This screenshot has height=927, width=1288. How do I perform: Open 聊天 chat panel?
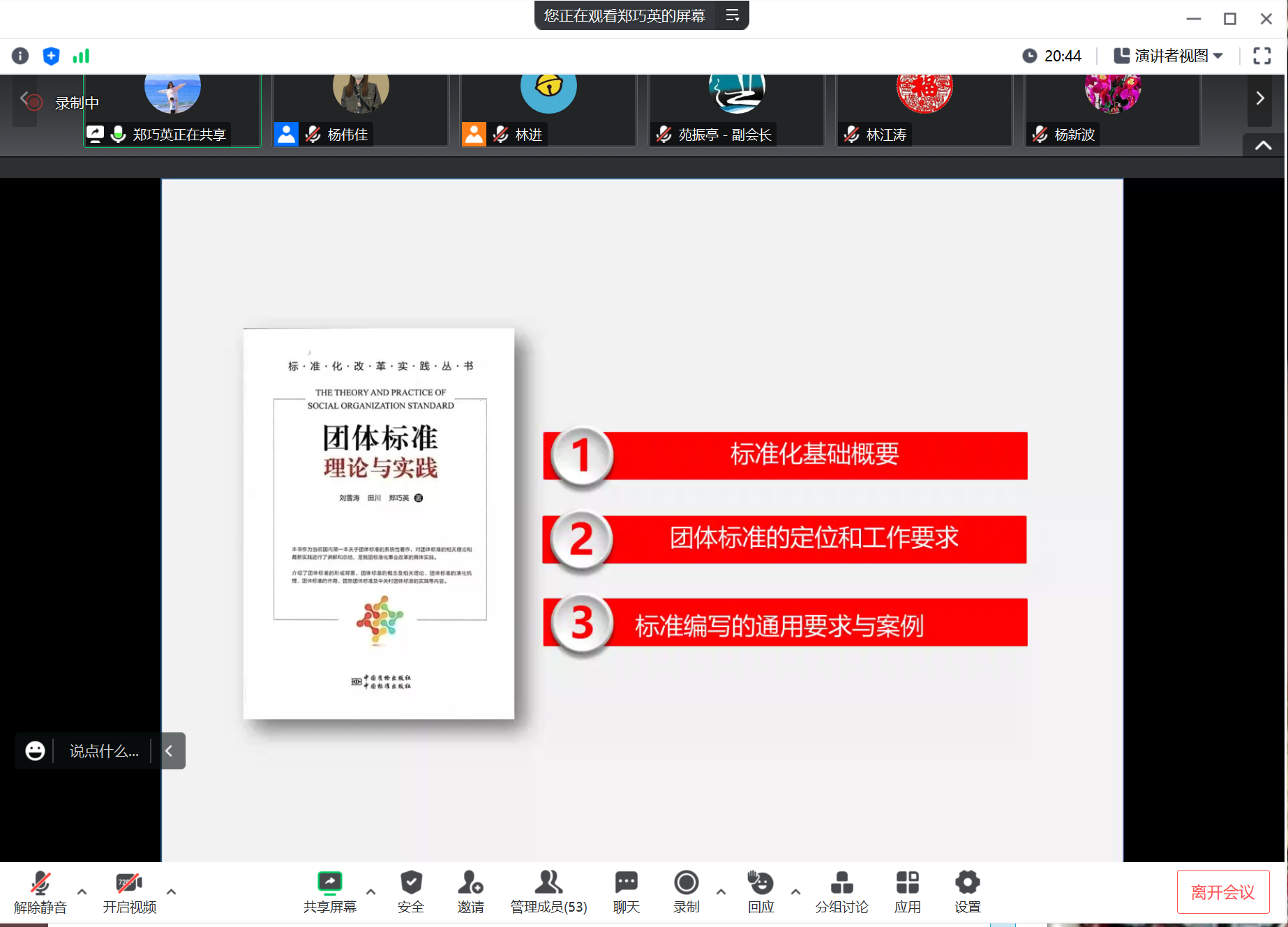coord(626,892)
